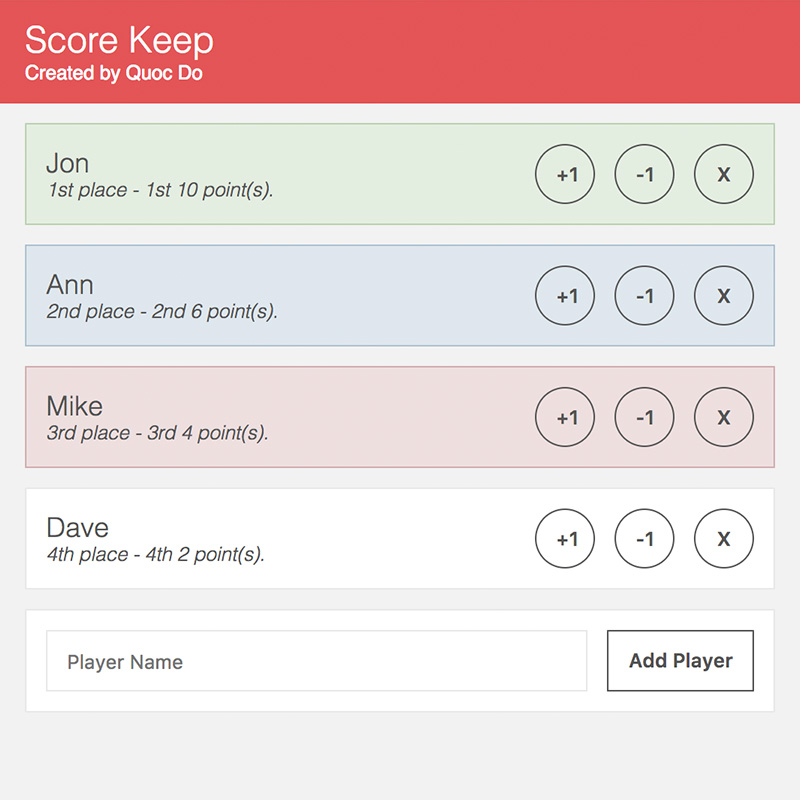
Task: Remove Jon with the X button
Action: click(723, 174)
